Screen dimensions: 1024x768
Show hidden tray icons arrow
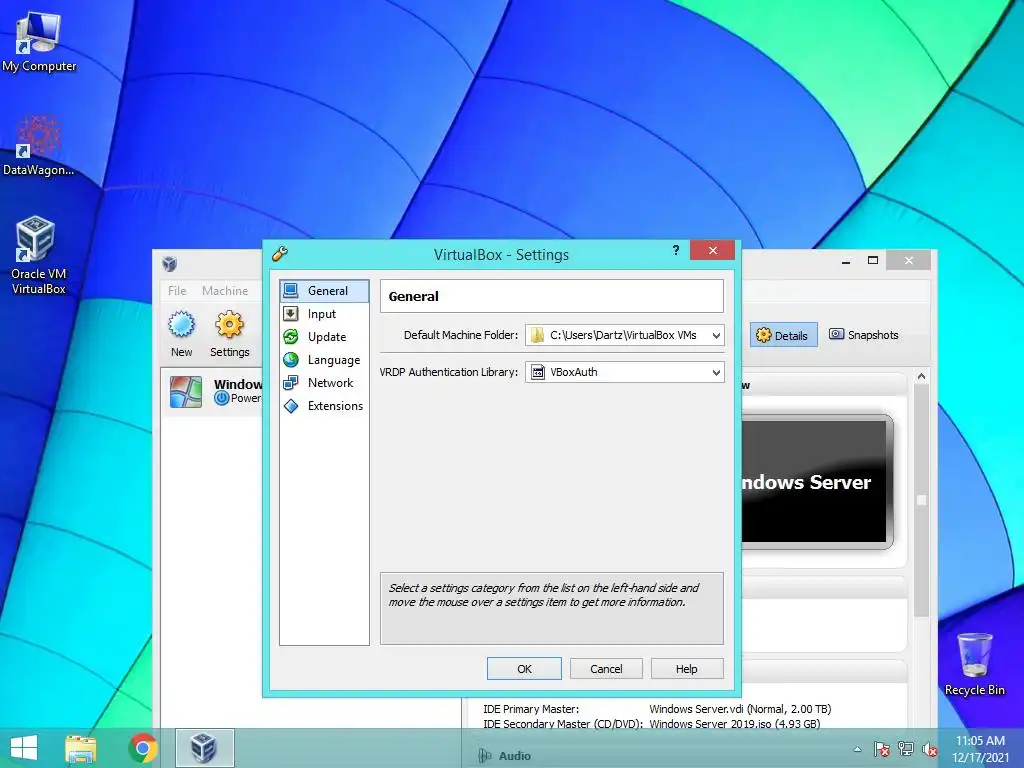click(x=857, y=749)
